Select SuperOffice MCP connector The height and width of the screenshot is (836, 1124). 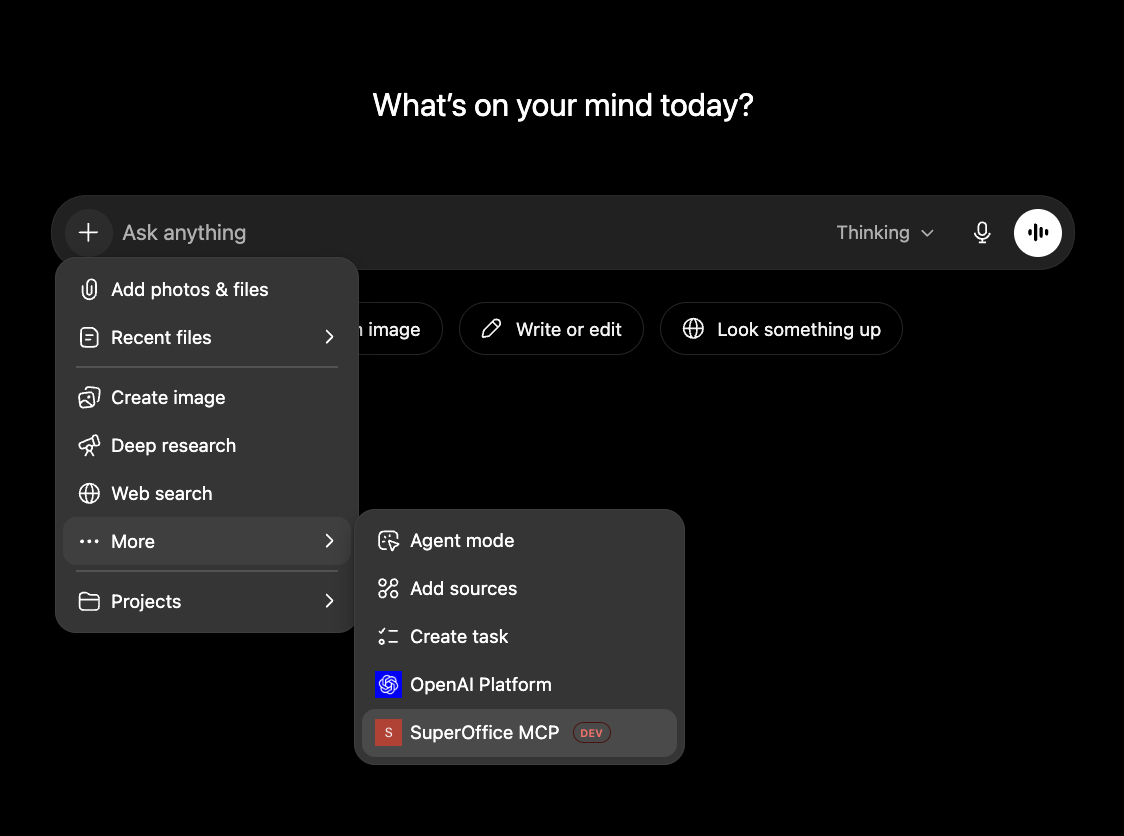[x=519, y=733]
